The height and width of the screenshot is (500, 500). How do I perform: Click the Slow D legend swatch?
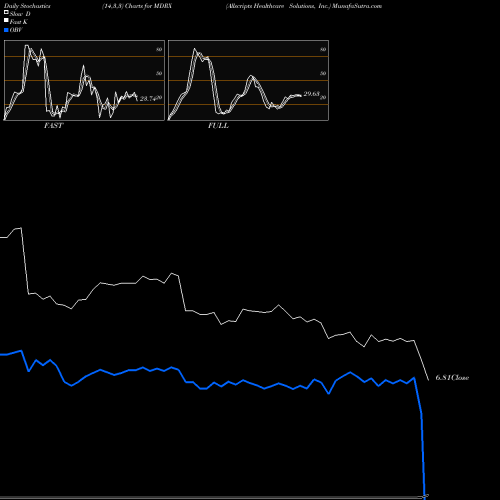(x=6, y=12)
